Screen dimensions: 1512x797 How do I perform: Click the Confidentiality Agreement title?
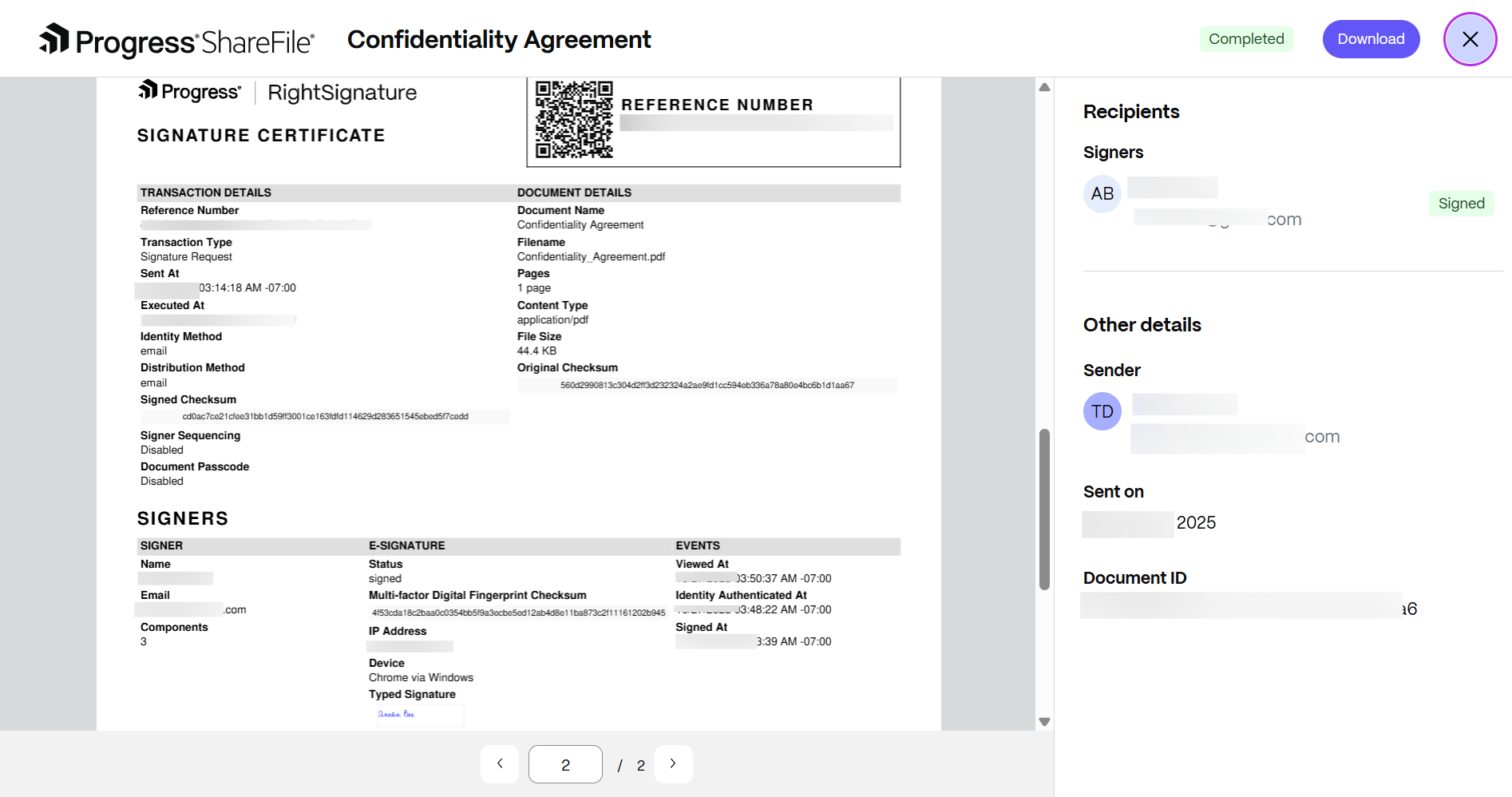[498, 39]
